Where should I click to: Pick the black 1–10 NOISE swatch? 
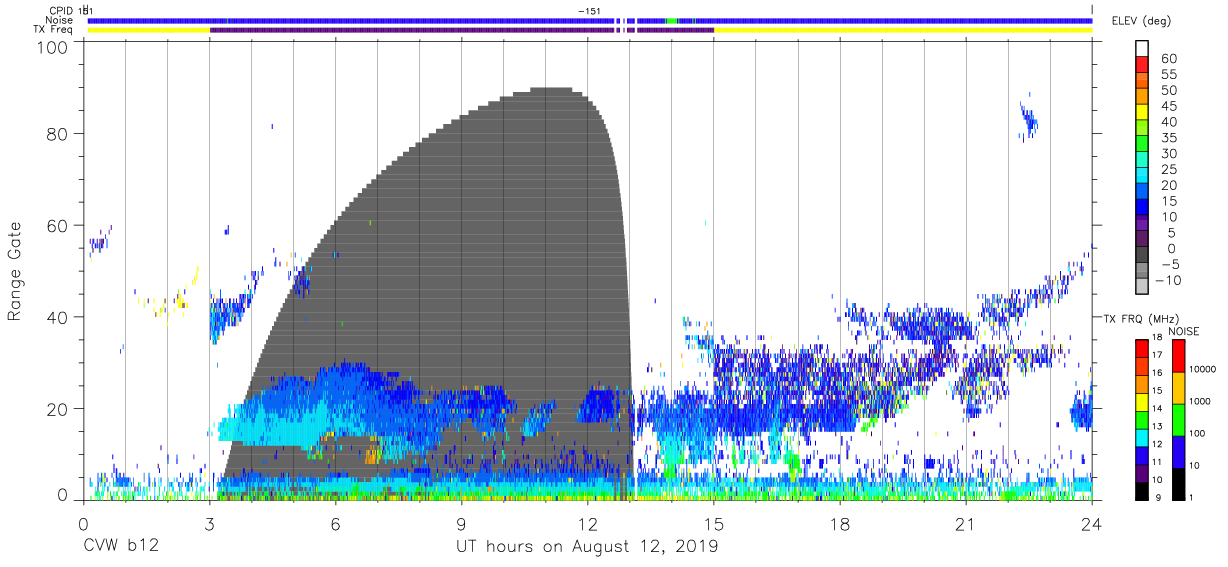coord(1179,484)
